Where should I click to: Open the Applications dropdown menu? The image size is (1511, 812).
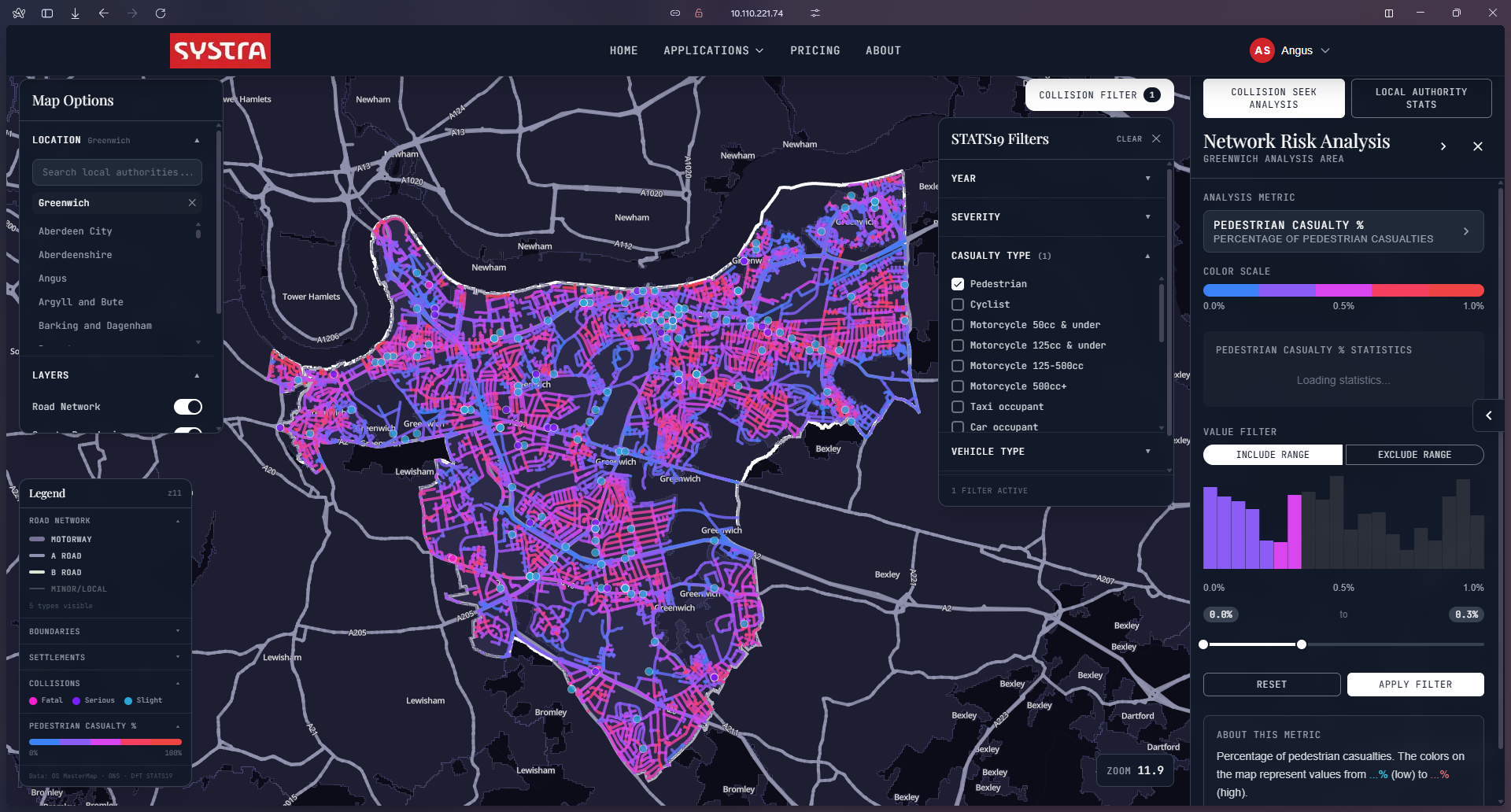(713, 50)
